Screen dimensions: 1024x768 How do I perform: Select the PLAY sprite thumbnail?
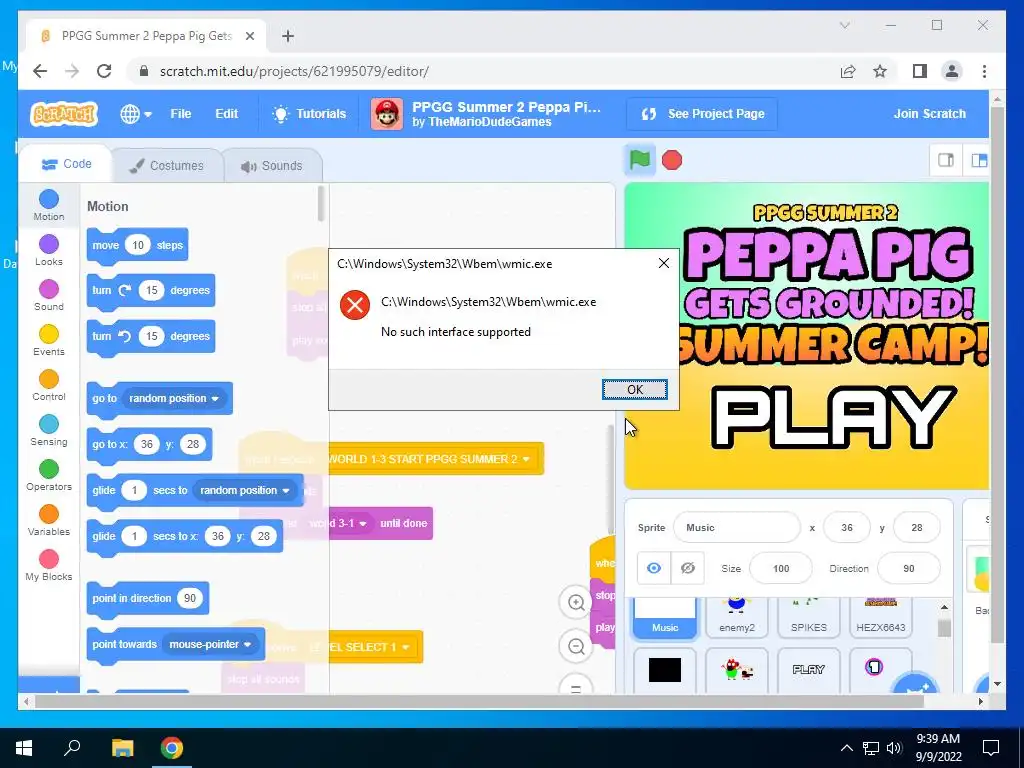pyautogui.click(x=808, y=670)
